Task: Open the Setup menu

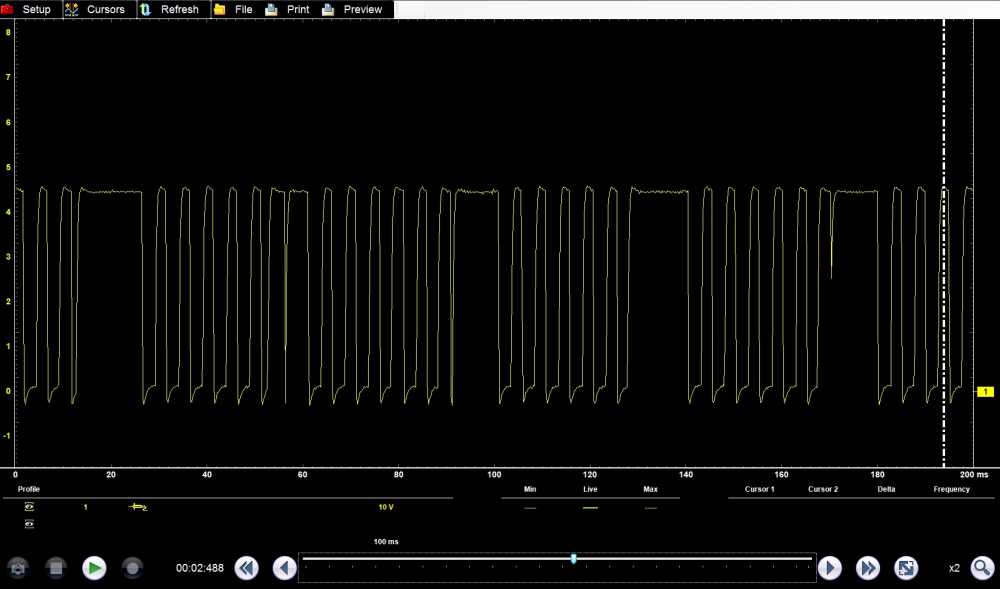Action: tap(28, 9)
